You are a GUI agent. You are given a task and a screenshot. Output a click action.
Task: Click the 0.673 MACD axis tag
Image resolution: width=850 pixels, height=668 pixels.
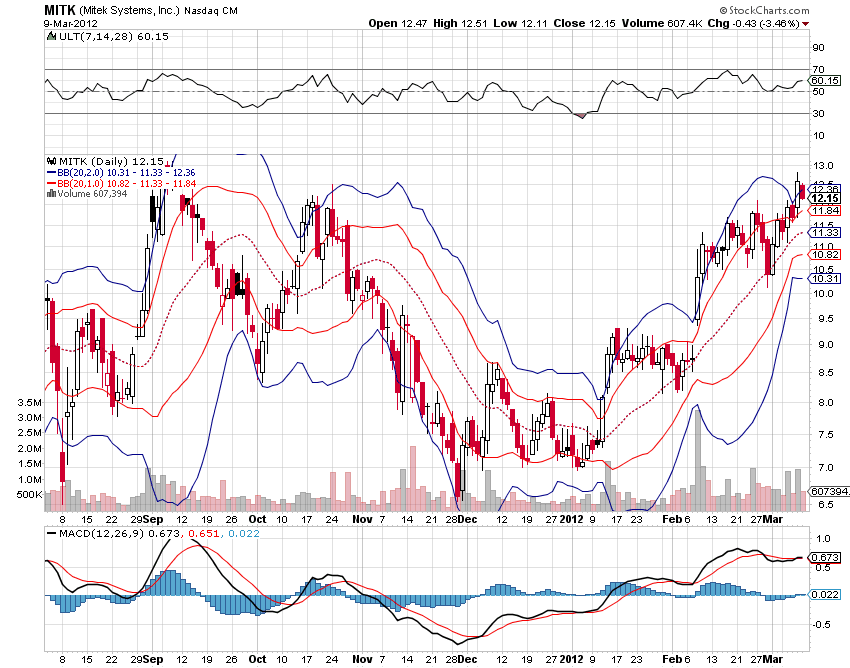825,557
